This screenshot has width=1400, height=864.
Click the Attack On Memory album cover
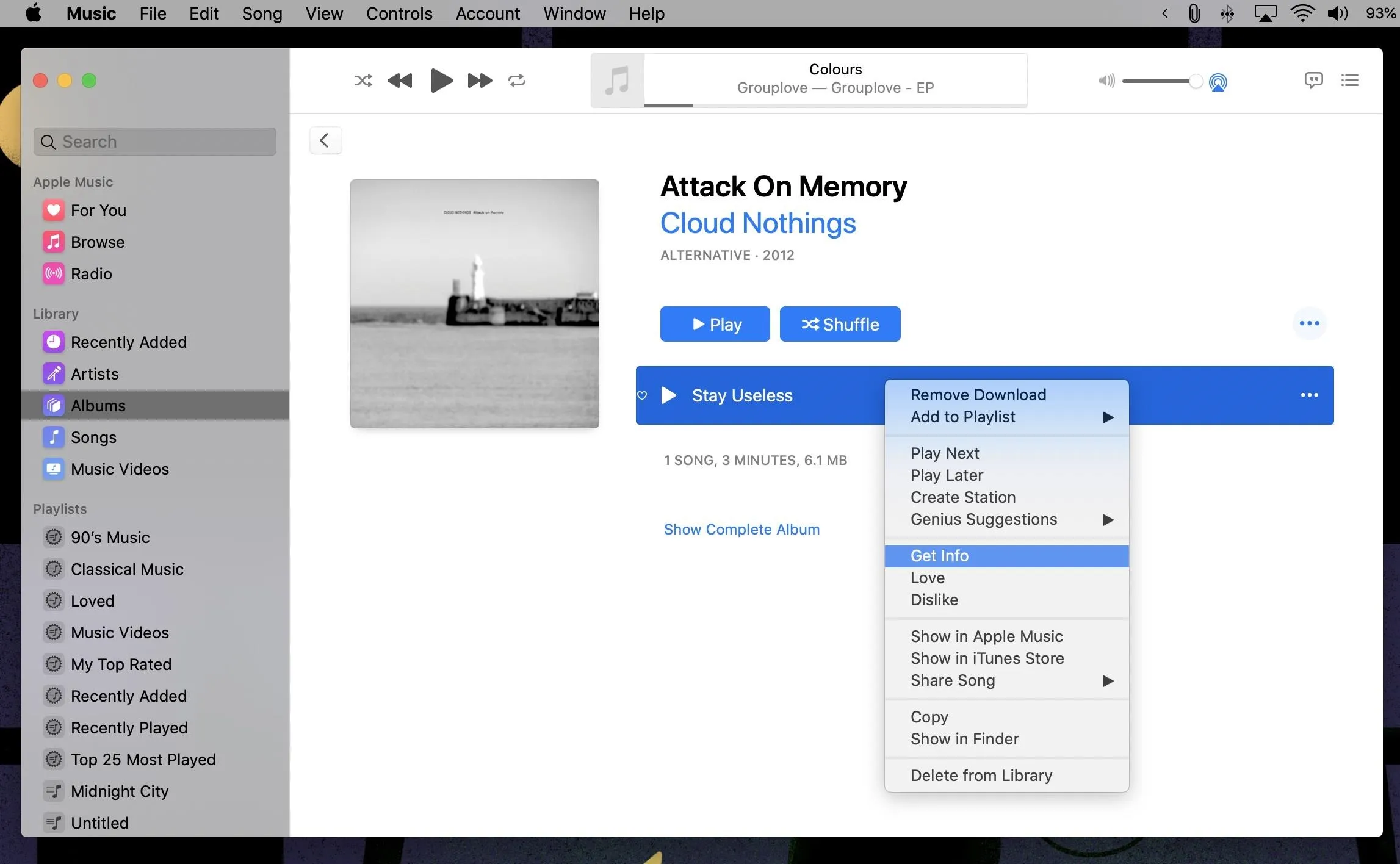point(474,304)
